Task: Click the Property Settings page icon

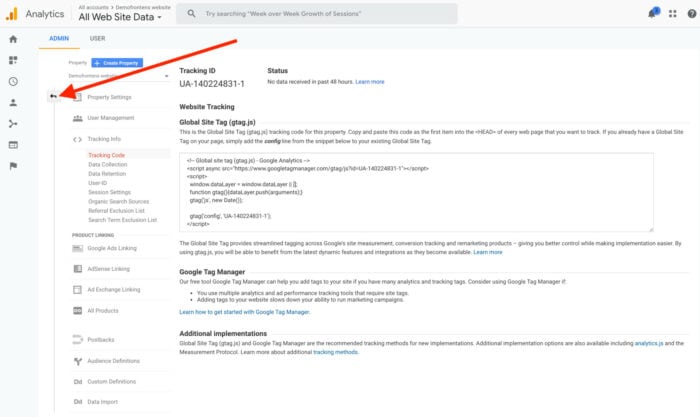Action: [x=77, y=97]
